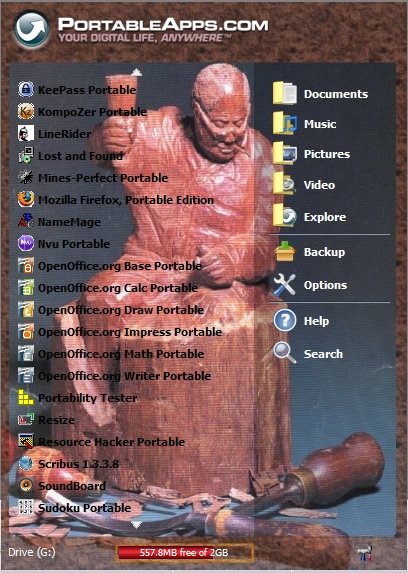Screen dimensions: 408x573
Task: Click the Pictures folder icon
Action: pos(284,154)
